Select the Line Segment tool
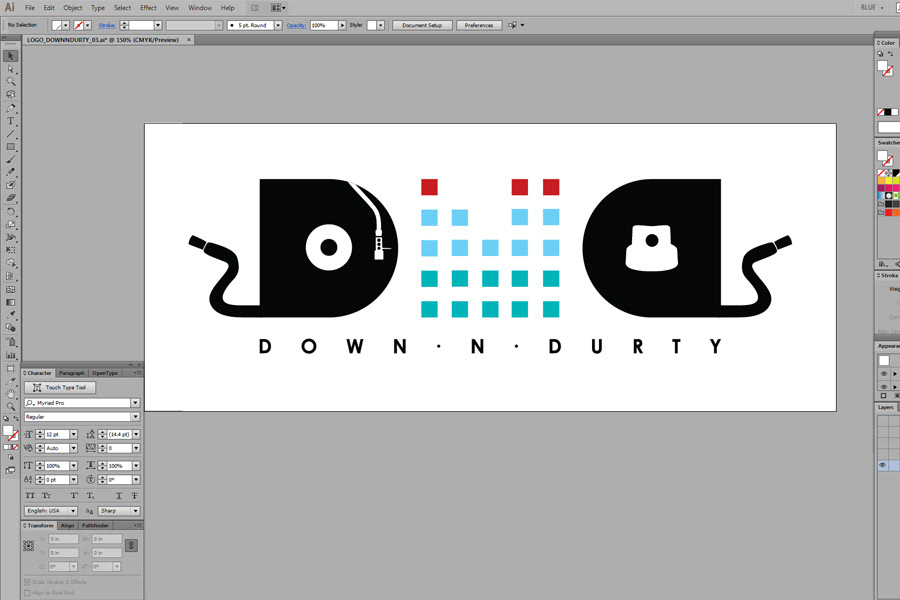This screenshot has height=600, width=900. pos(10,134)
